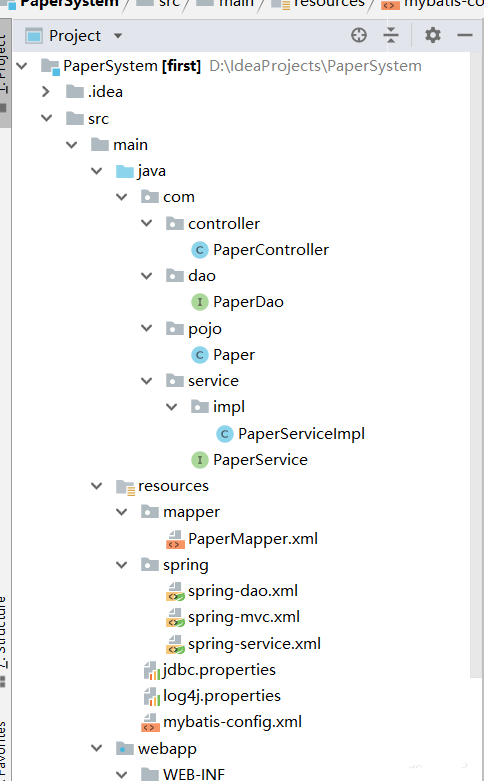The width and height of the screenshot is (484, 781).
Task: Select mybatis-config.xml file
Action: point(232,722)
